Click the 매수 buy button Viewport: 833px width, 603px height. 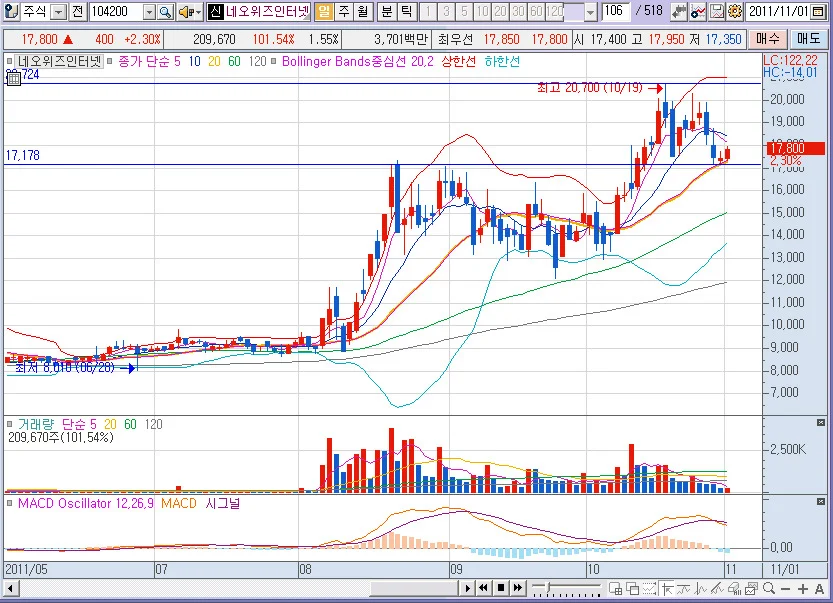click(x=768, y=39)
